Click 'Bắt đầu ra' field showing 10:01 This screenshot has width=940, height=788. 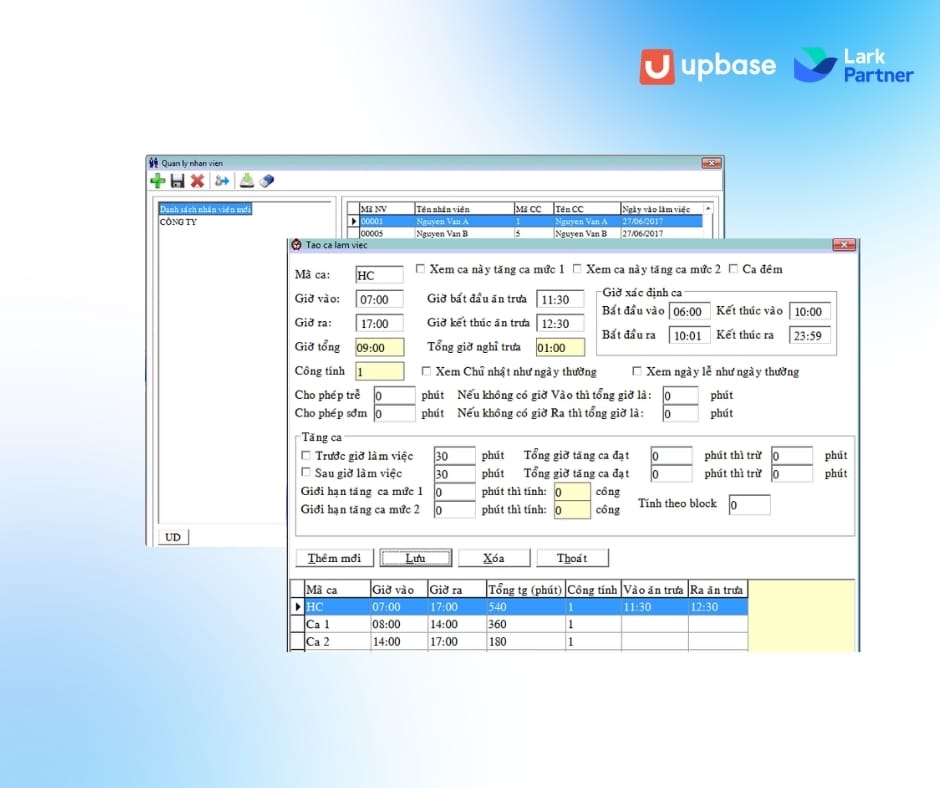(689, 335)
